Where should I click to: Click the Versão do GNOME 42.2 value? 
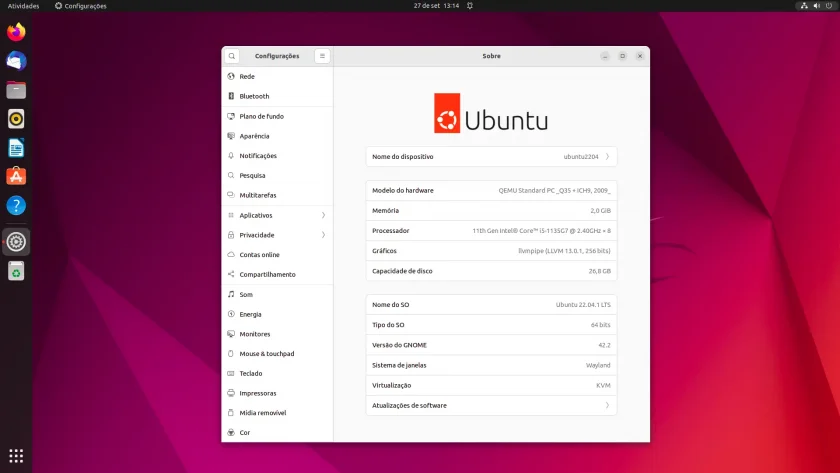(x=604, y=345)
